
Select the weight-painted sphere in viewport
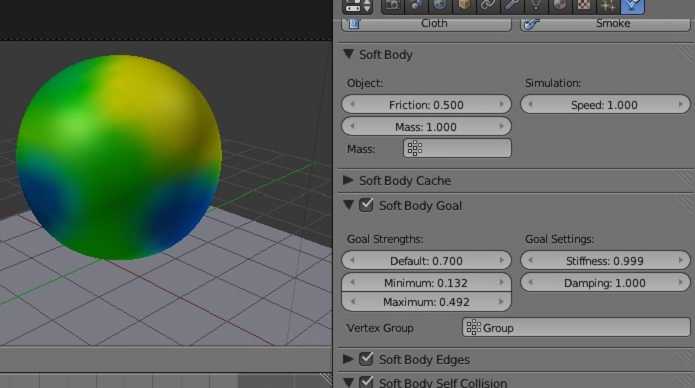pos(119,157)
